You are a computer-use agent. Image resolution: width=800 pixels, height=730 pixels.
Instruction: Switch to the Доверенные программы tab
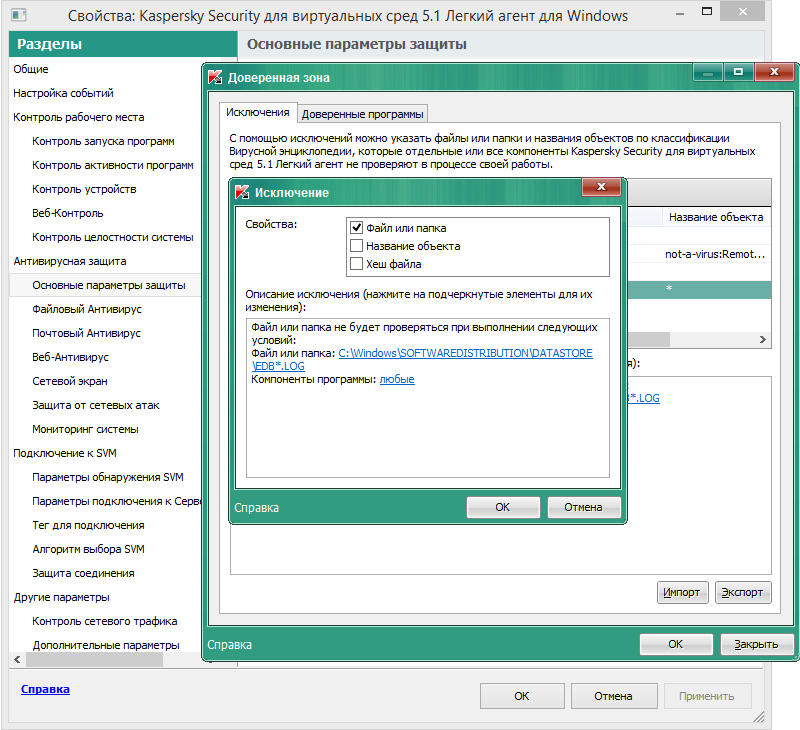click(362, 114)
